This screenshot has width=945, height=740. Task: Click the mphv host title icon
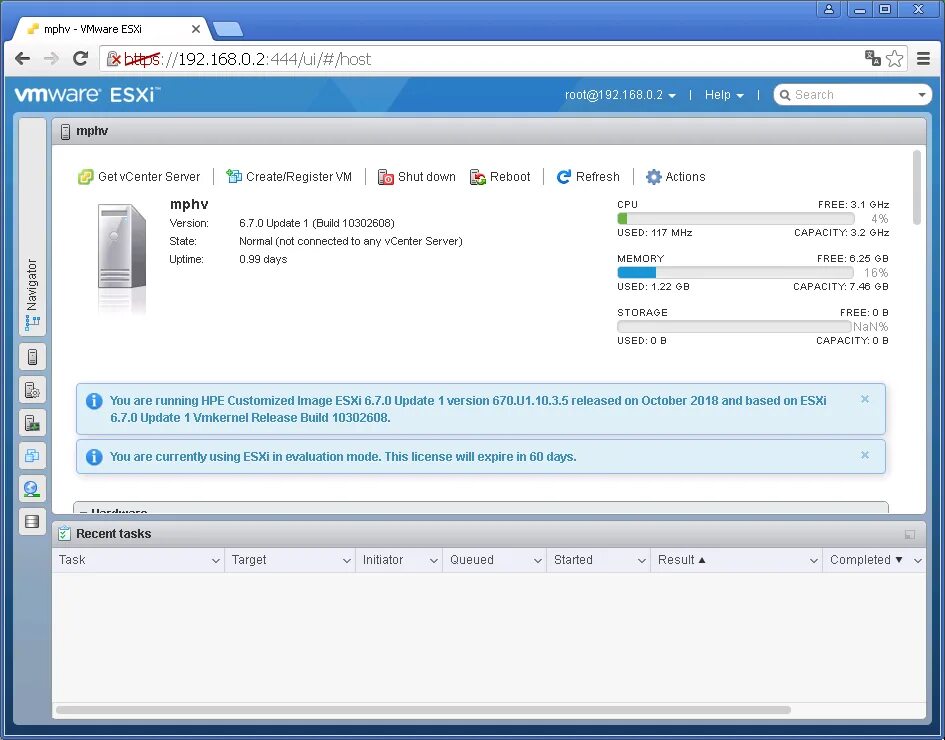point(65,131)
